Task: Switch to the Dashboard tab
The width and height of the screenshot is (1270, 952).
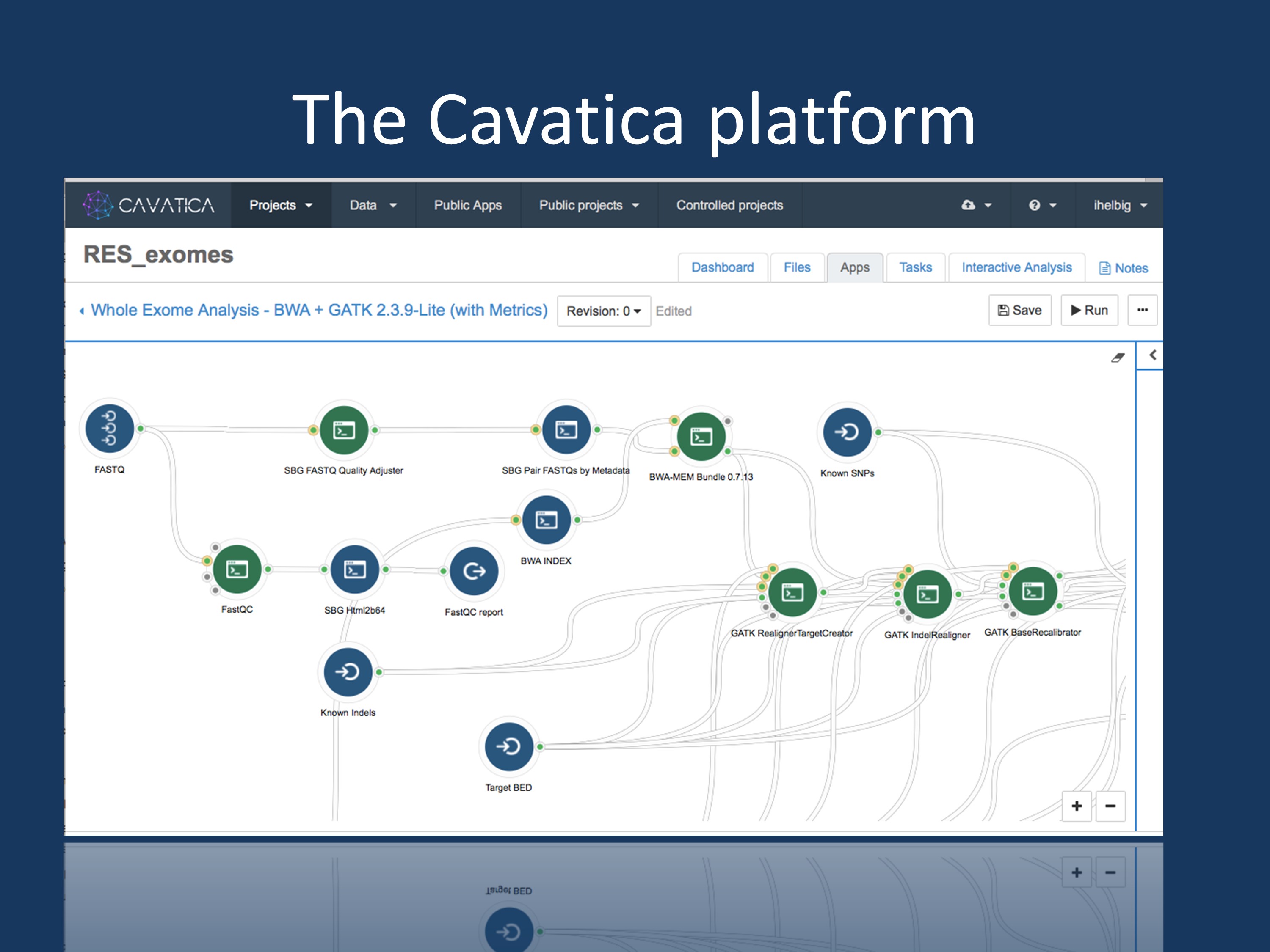Action: [x=722, y=267]
